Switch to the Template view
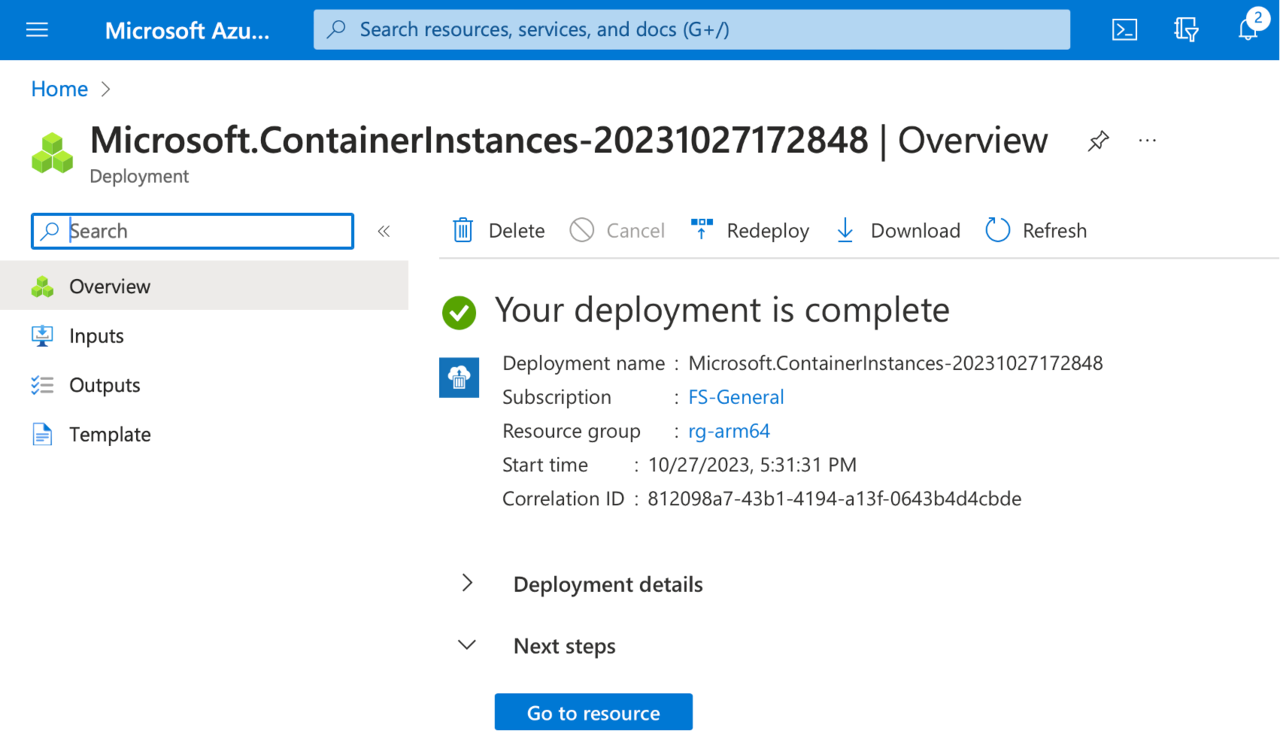 click(110, 434)
